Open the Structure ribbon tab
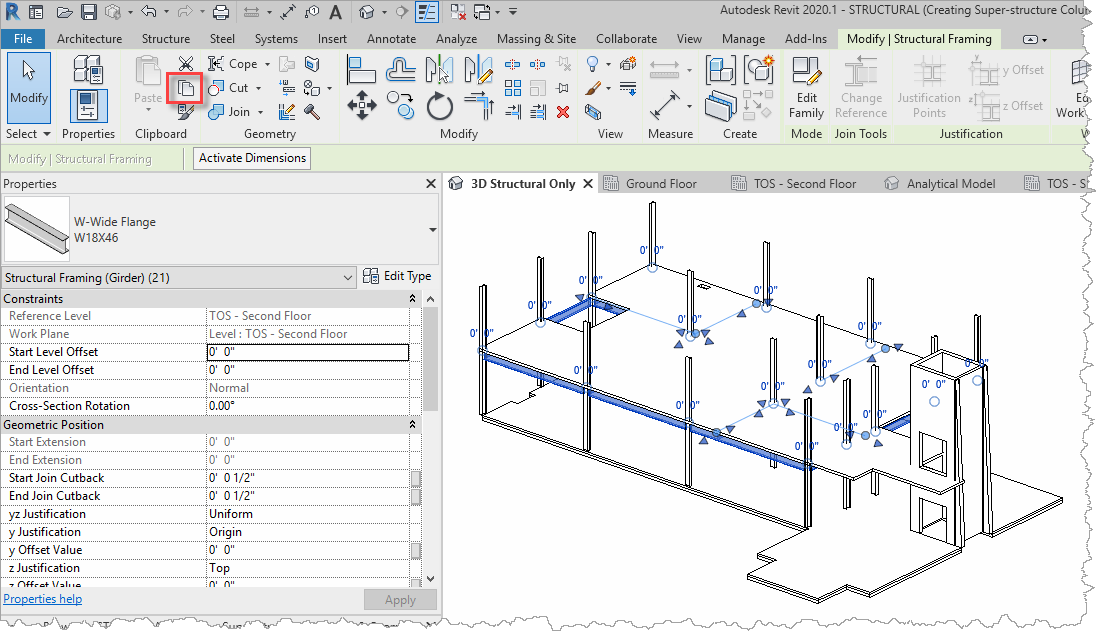 [x=165, y=39]
